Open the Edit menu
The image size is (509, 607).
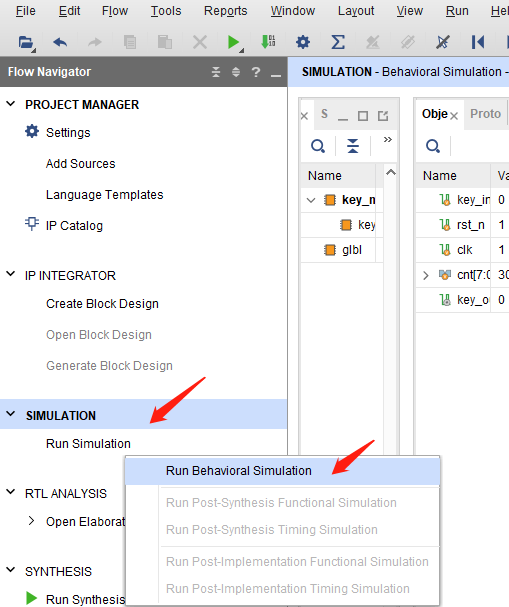69,11
